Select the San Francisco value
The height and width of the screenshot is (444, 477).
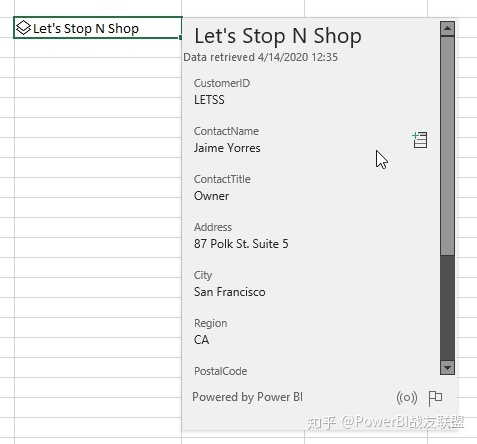(x=230, y=292)
